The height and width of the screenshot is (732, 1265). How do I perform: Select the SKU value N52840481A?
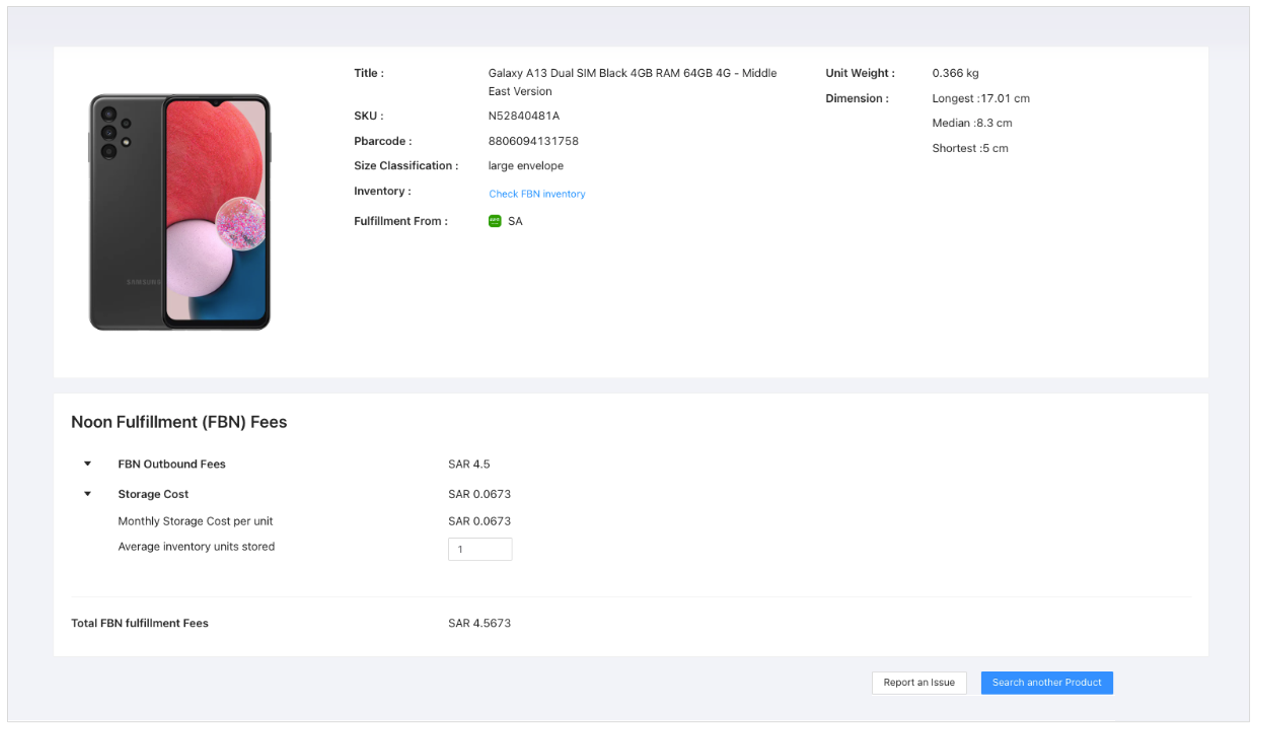[523, 116]
